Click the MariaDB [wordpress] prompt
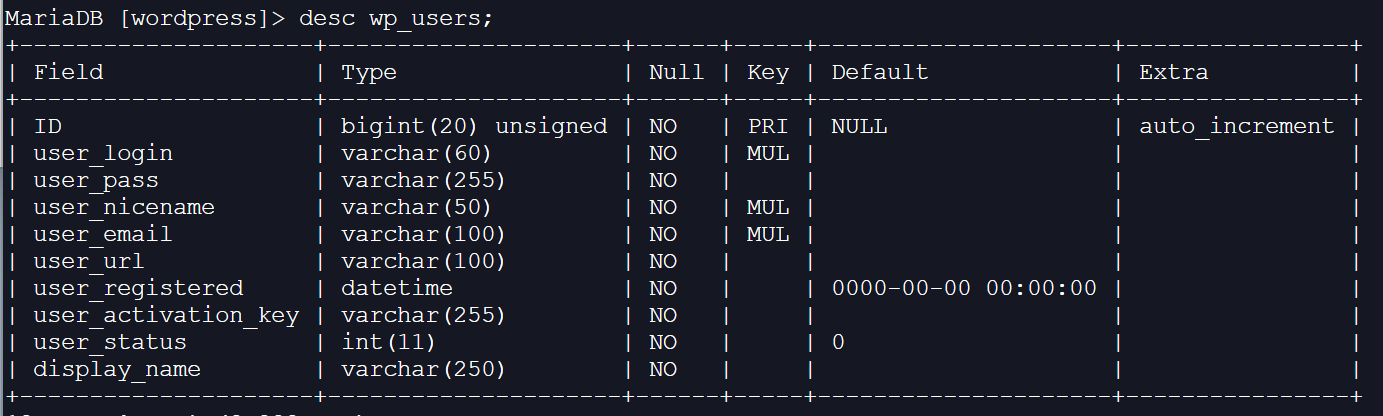Image resolution: width=1383 pixels, height=416 pixels. click(142, 20)
